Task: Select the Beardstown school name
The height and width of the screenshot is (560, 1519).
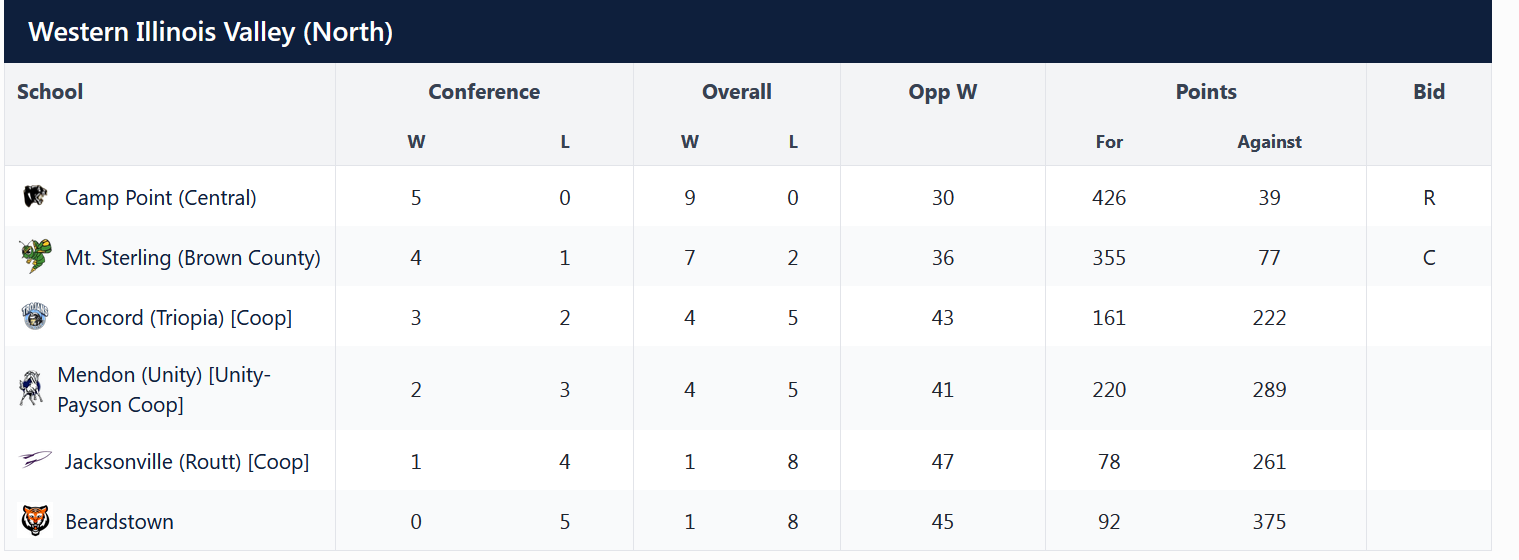Action: click(x=119, y=522)
